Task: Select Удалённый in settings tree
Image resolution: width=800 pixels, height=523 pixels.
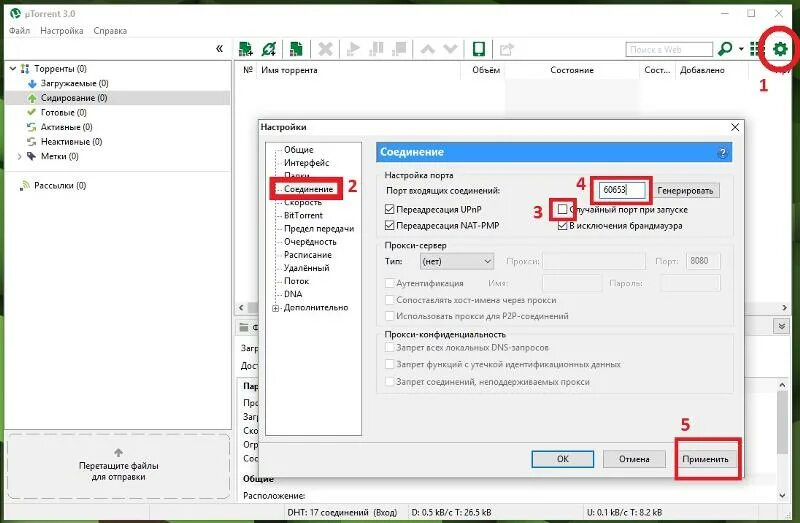Action: coord(307,268)
